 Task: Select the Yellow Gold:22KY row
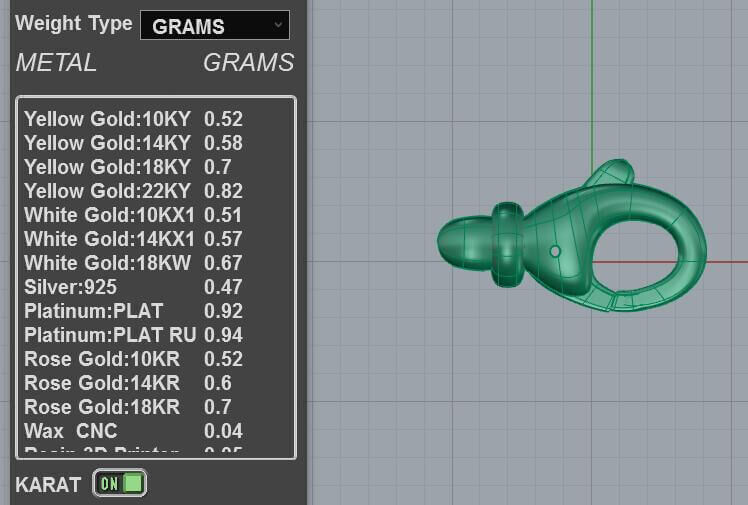pos(134,191)
